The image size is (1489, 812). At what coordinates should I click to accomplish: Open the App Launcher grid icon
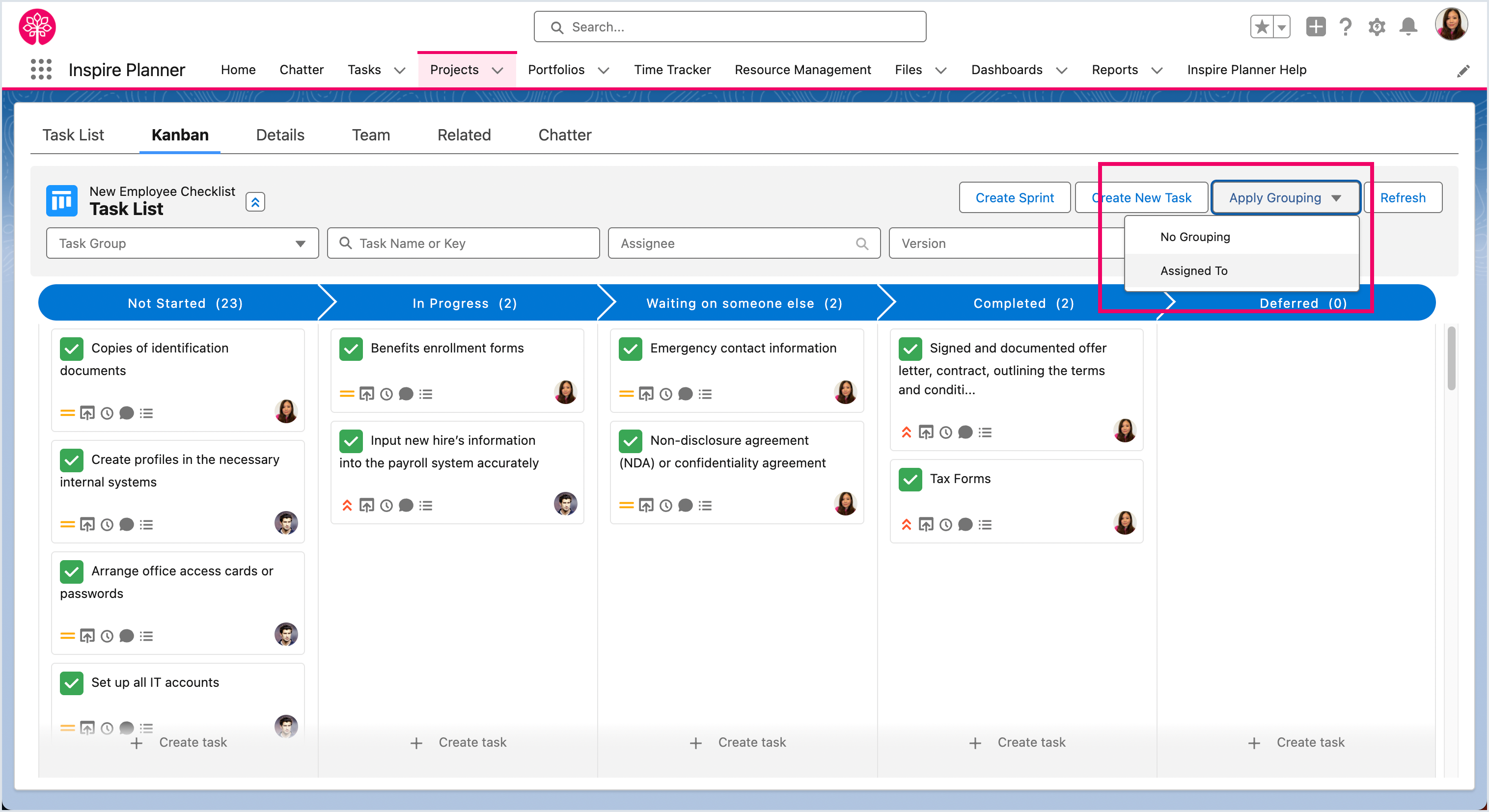[x=41, y=70]
